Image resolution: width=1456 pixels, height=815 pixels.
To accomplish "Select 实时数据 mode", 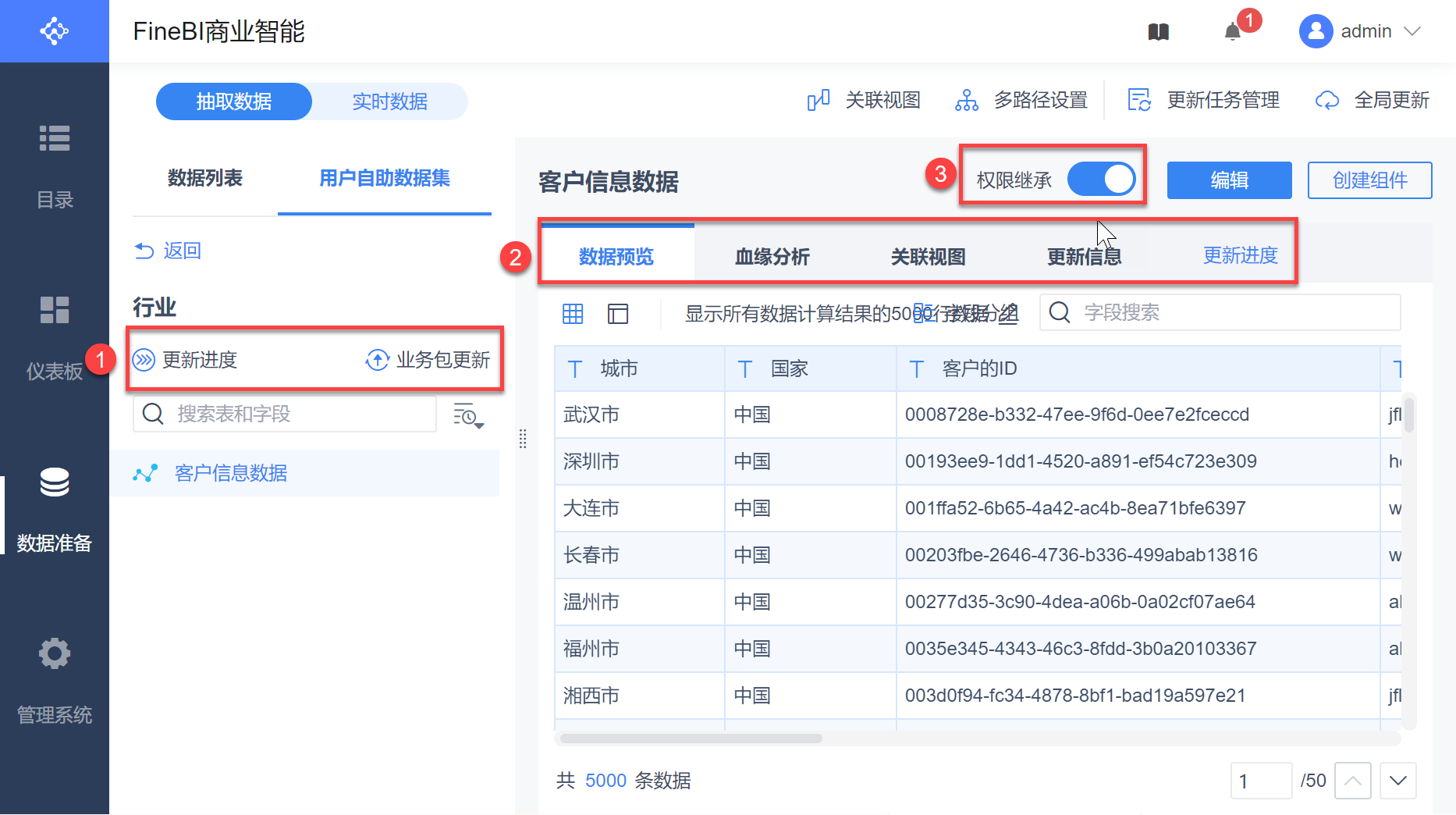I will click(390, 101).
